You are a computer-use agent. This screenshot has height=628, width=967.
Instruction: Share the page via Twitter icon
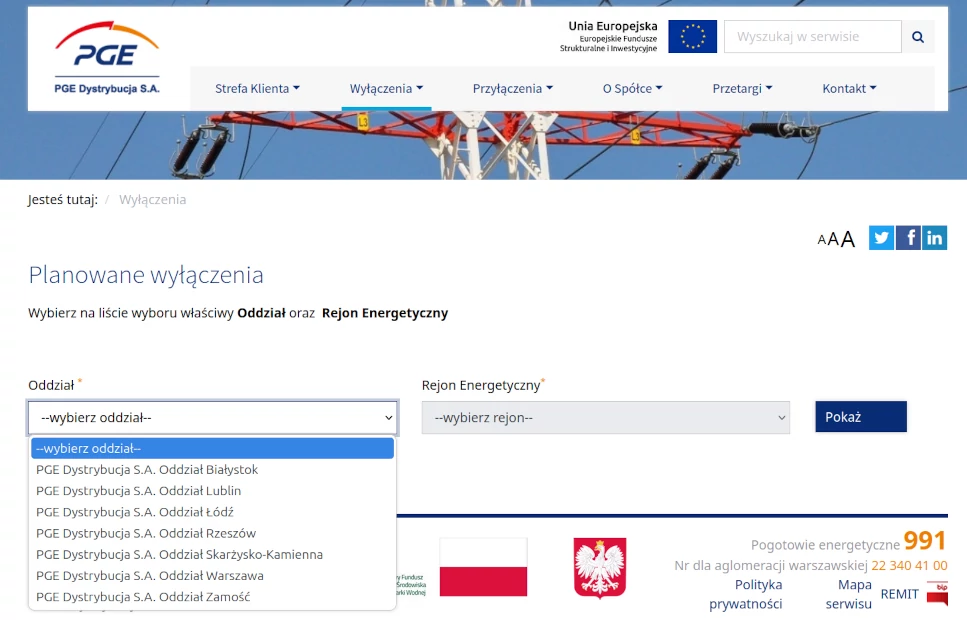coord(881,238)
